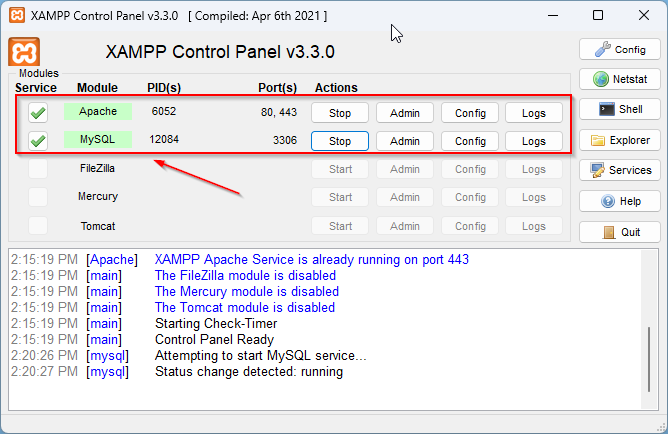Click FileZilla Config button

[470, 169]
